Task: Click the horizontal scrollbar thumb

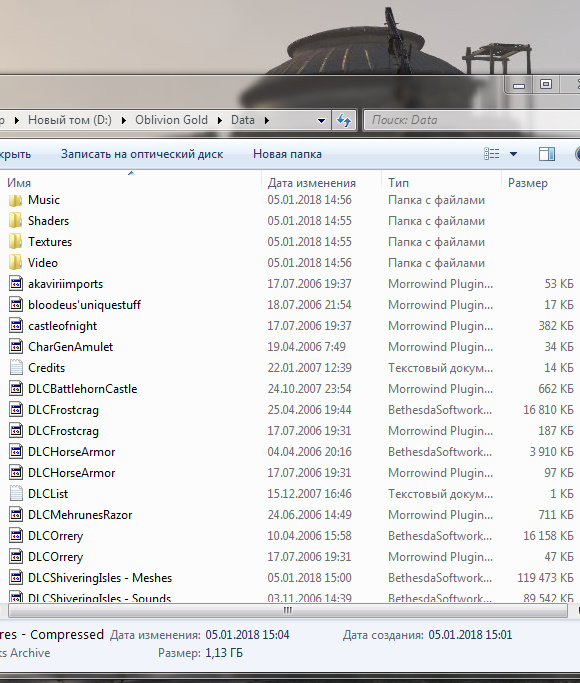Action: [x=288, y=611]
